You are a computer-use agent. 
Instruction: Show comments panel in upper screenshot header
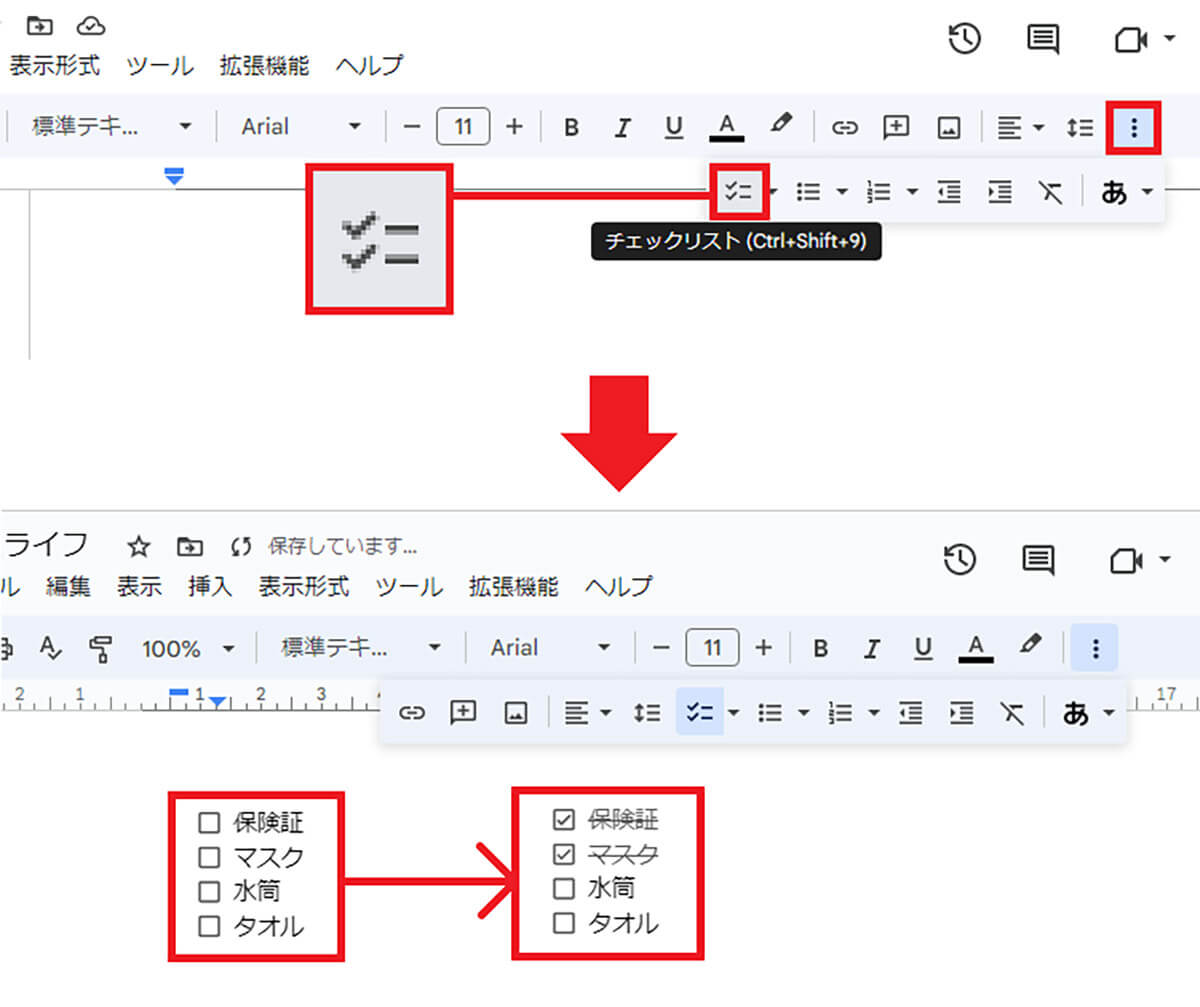click(x=1043, y=40)
